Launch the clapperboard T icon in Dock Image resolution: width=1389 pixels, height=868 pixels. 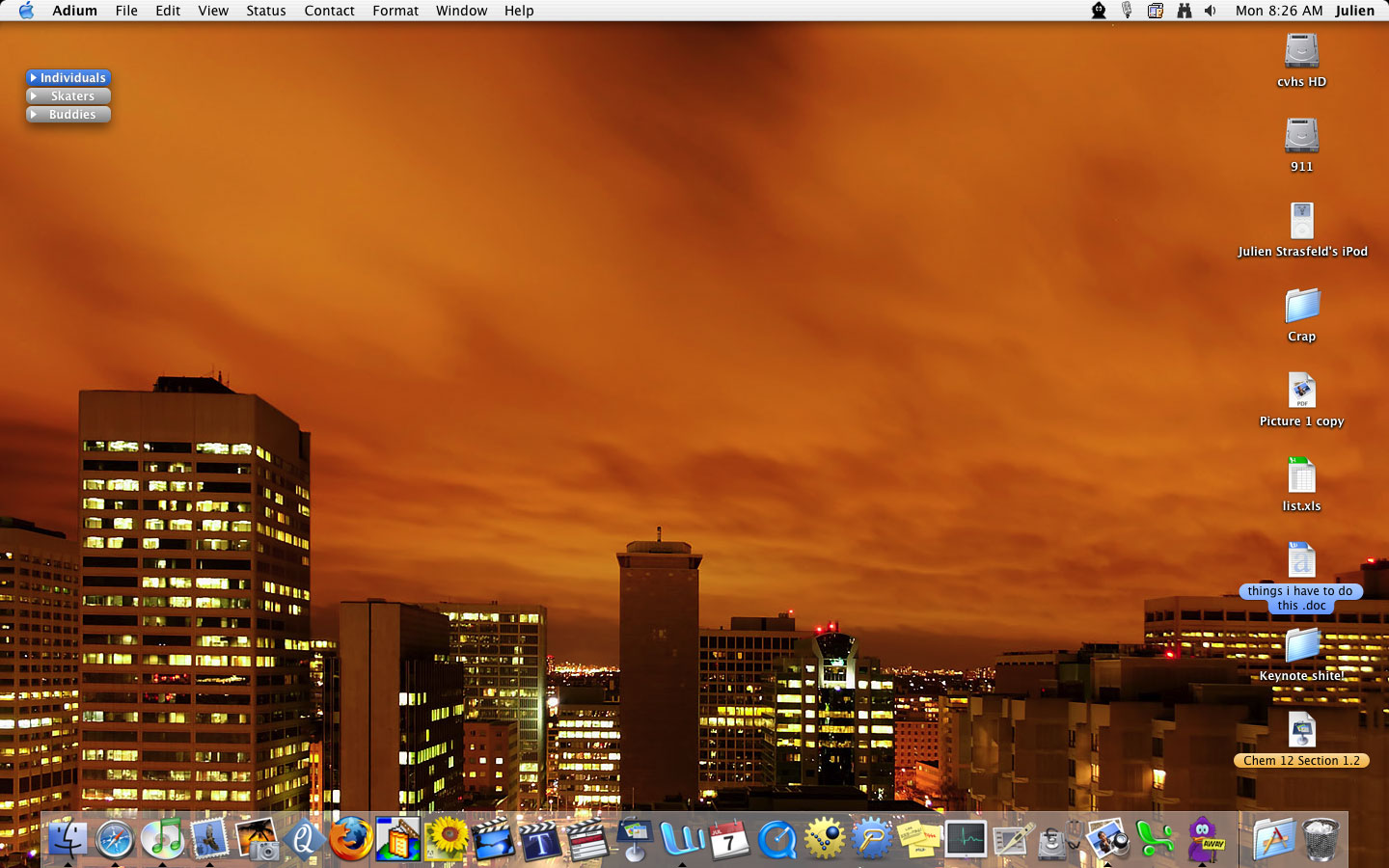(540, 838)
